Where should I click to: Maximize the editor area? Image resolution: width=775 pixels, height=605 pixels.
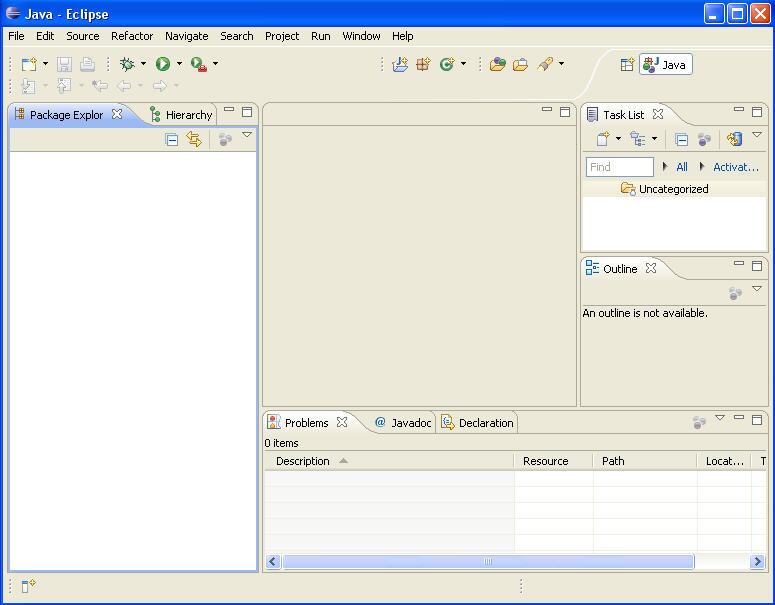coord(565,112)
